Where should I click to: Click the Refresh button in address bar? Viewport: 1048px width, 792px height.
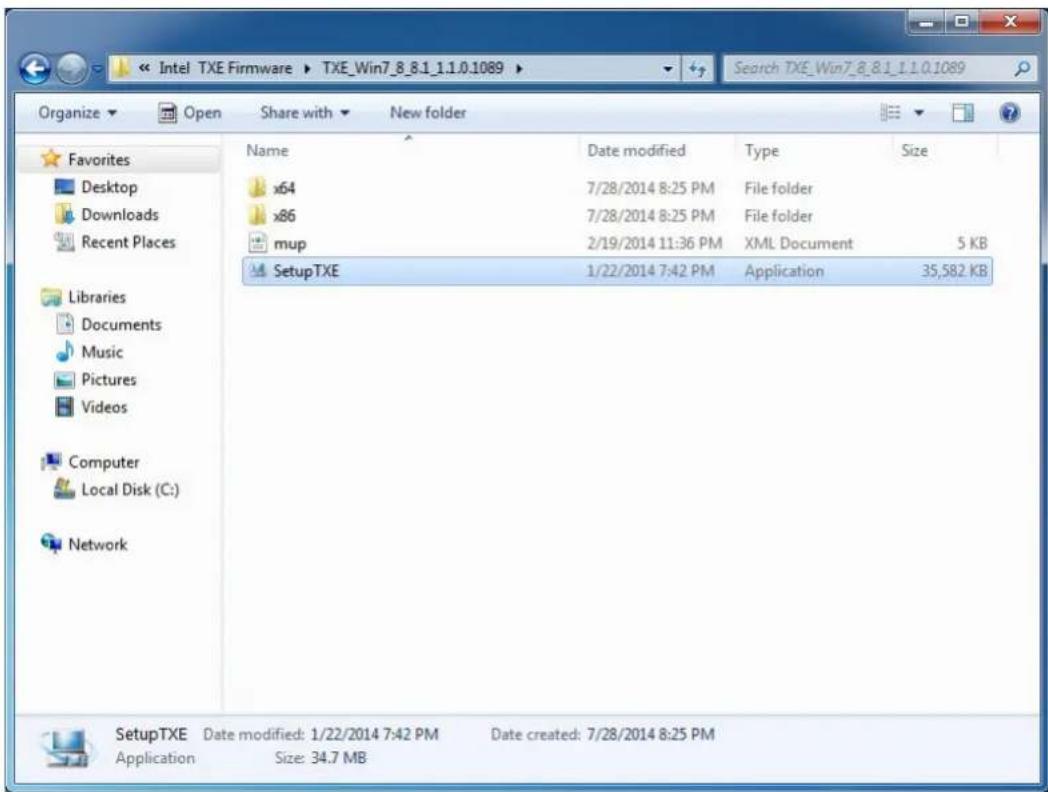[x=697, y=69]
